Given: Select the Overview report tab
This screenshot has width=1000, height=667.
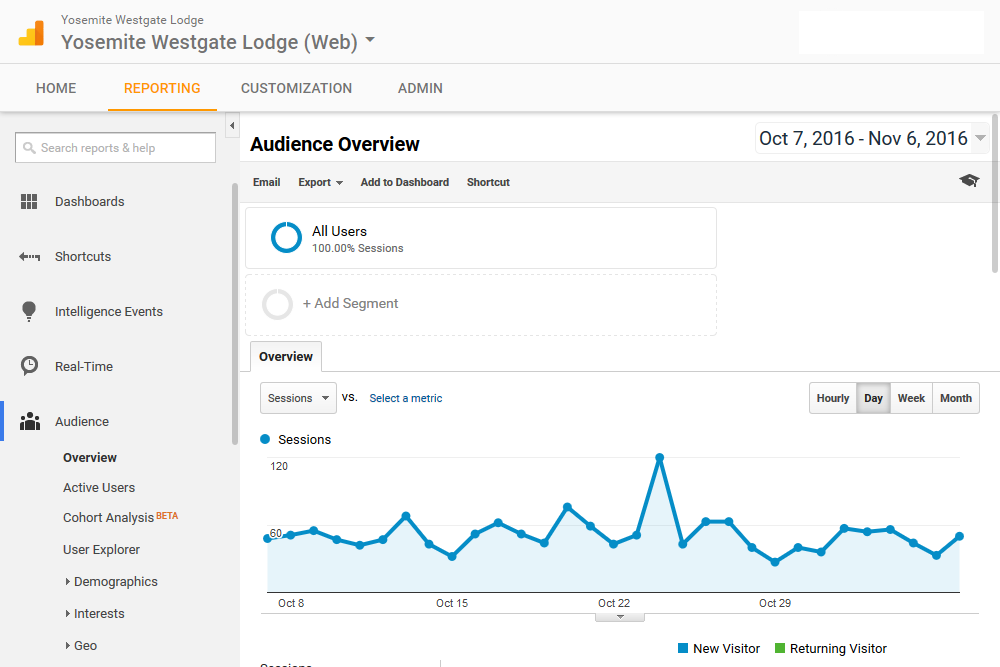Looking at the screenshot, I should click(x=286, y=356).
